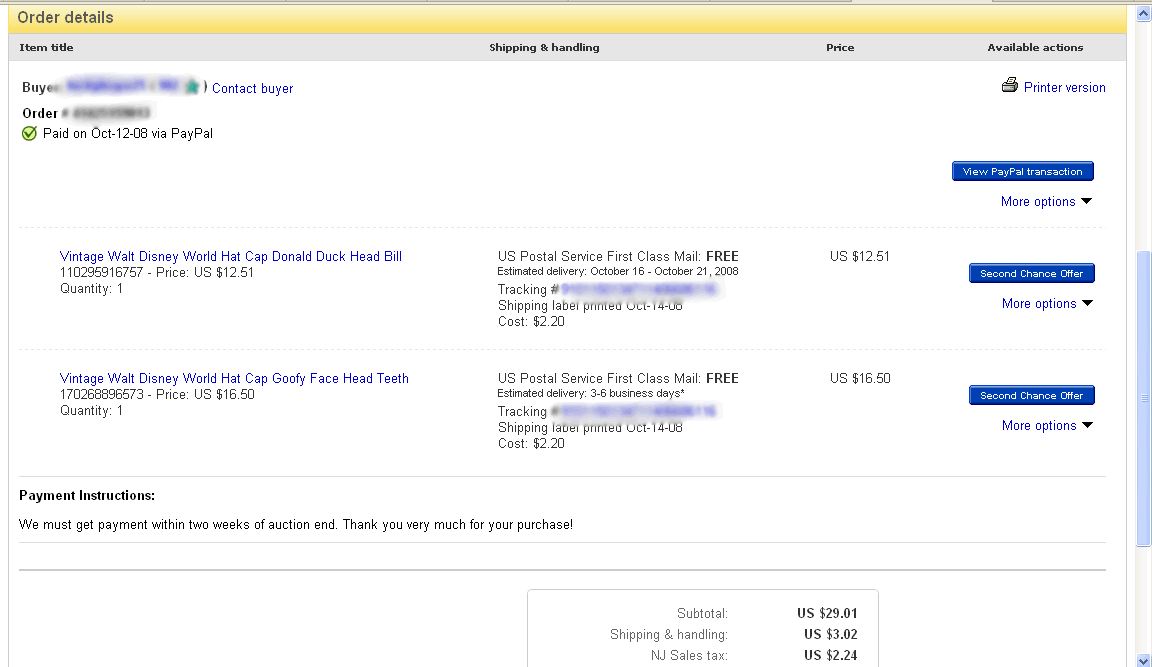Open the tracking number link for Goofy hat
1152x667 pixels.
click(x=638, y=411)
